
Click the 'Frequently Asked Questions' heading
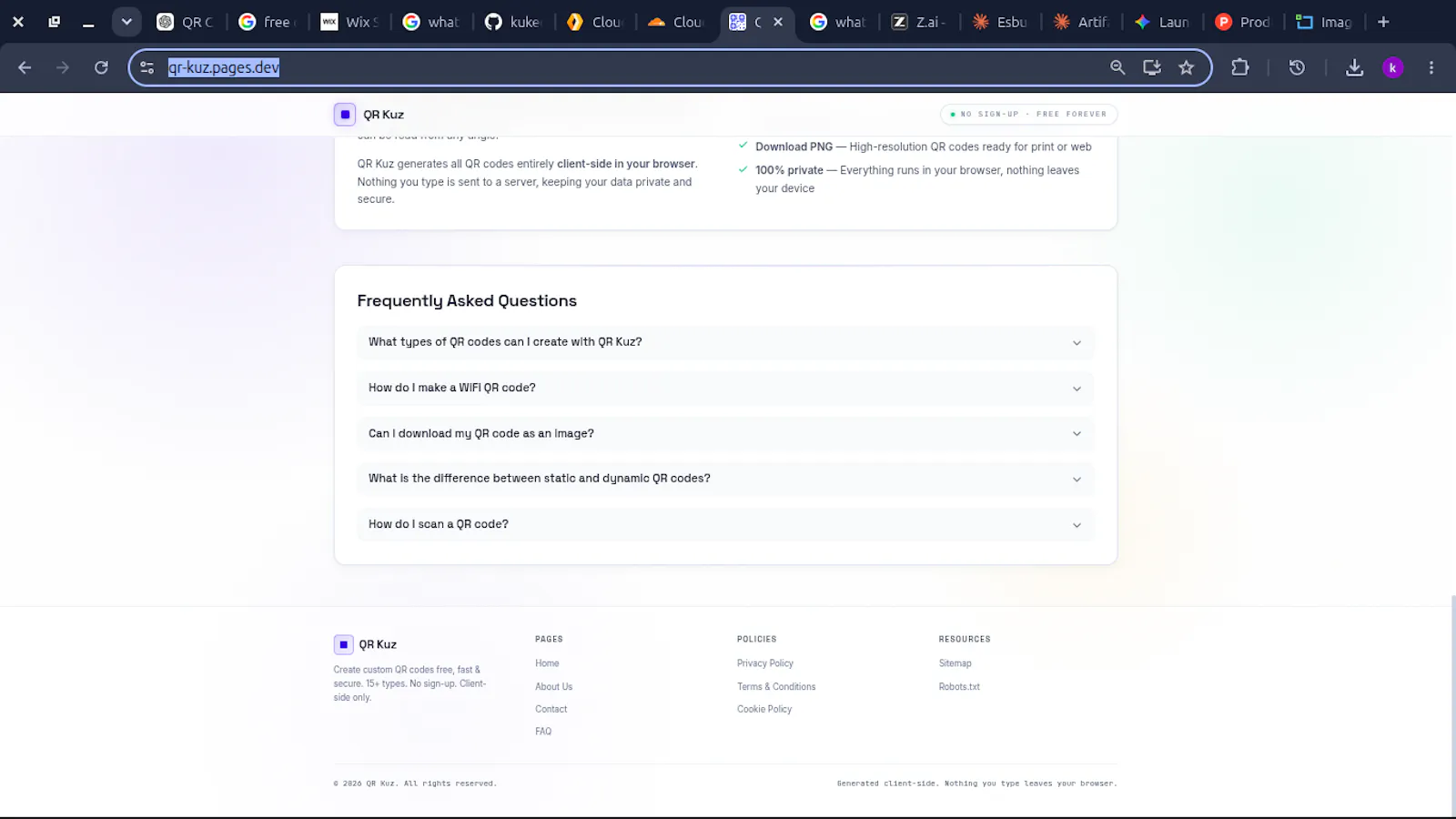pos(467,301)
